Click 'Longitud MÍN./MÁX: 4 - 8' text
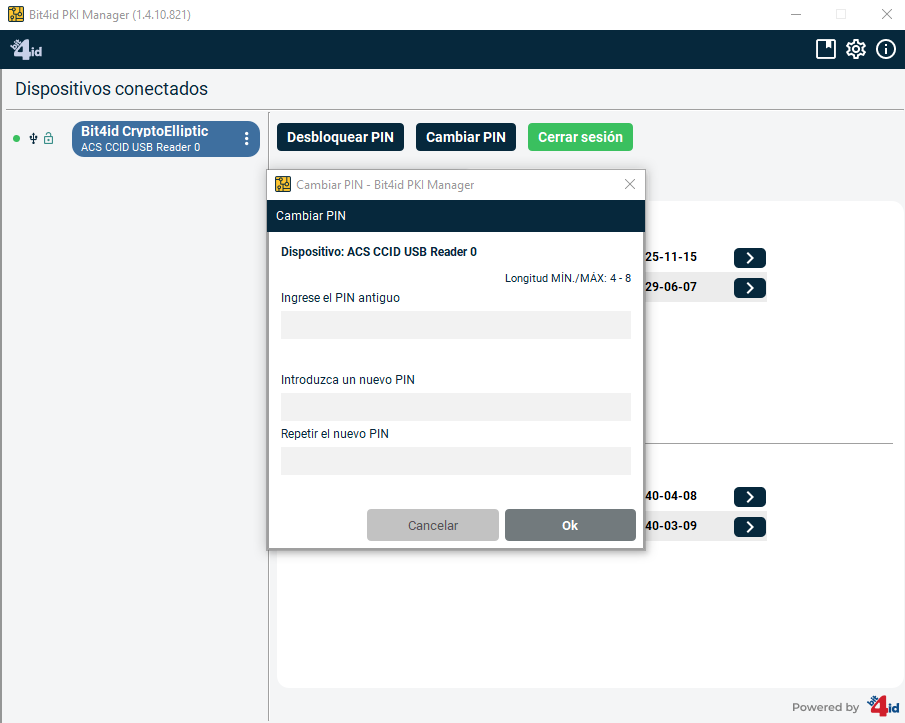 point(567,278)
